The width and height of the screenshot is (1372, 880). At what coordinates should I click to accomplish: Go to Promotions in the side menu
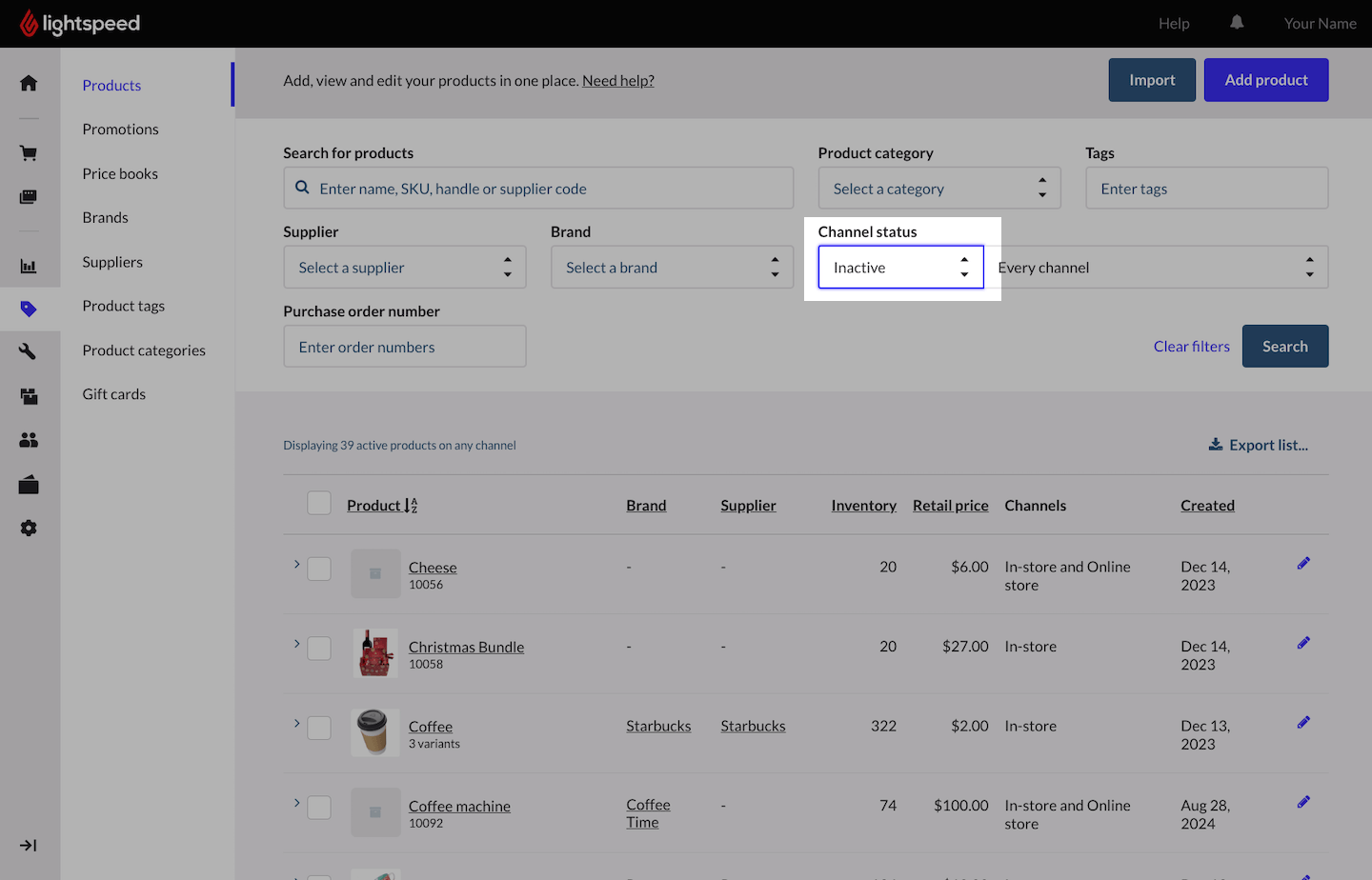point(120,130)
